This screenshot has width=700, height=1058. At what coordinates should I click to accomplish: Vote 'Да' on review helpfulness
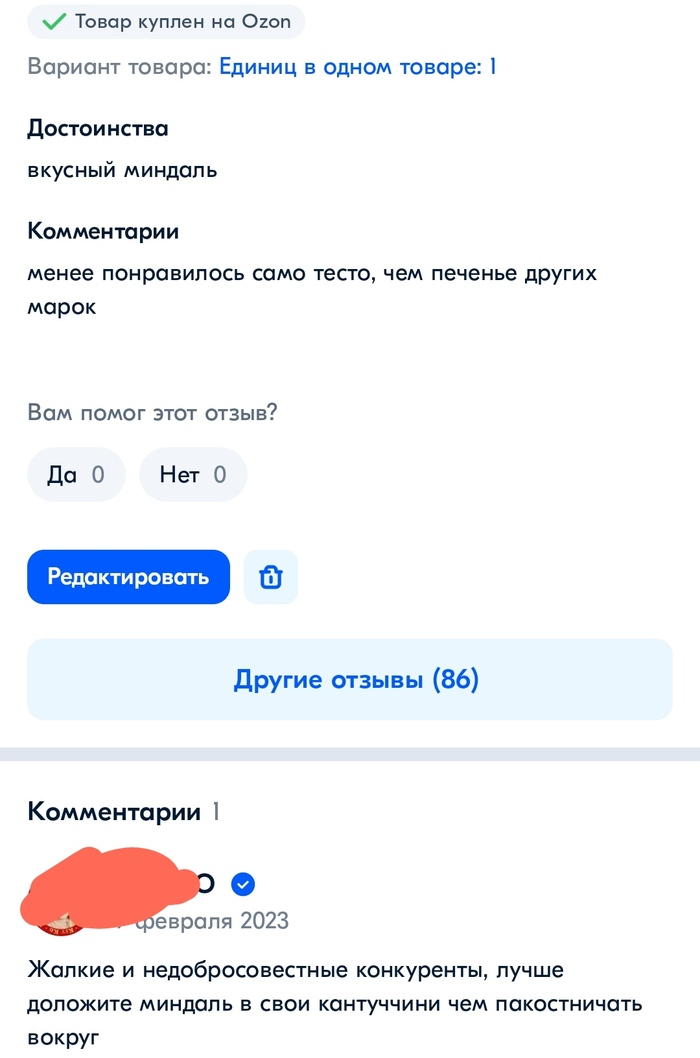click(x=76, y=474)
